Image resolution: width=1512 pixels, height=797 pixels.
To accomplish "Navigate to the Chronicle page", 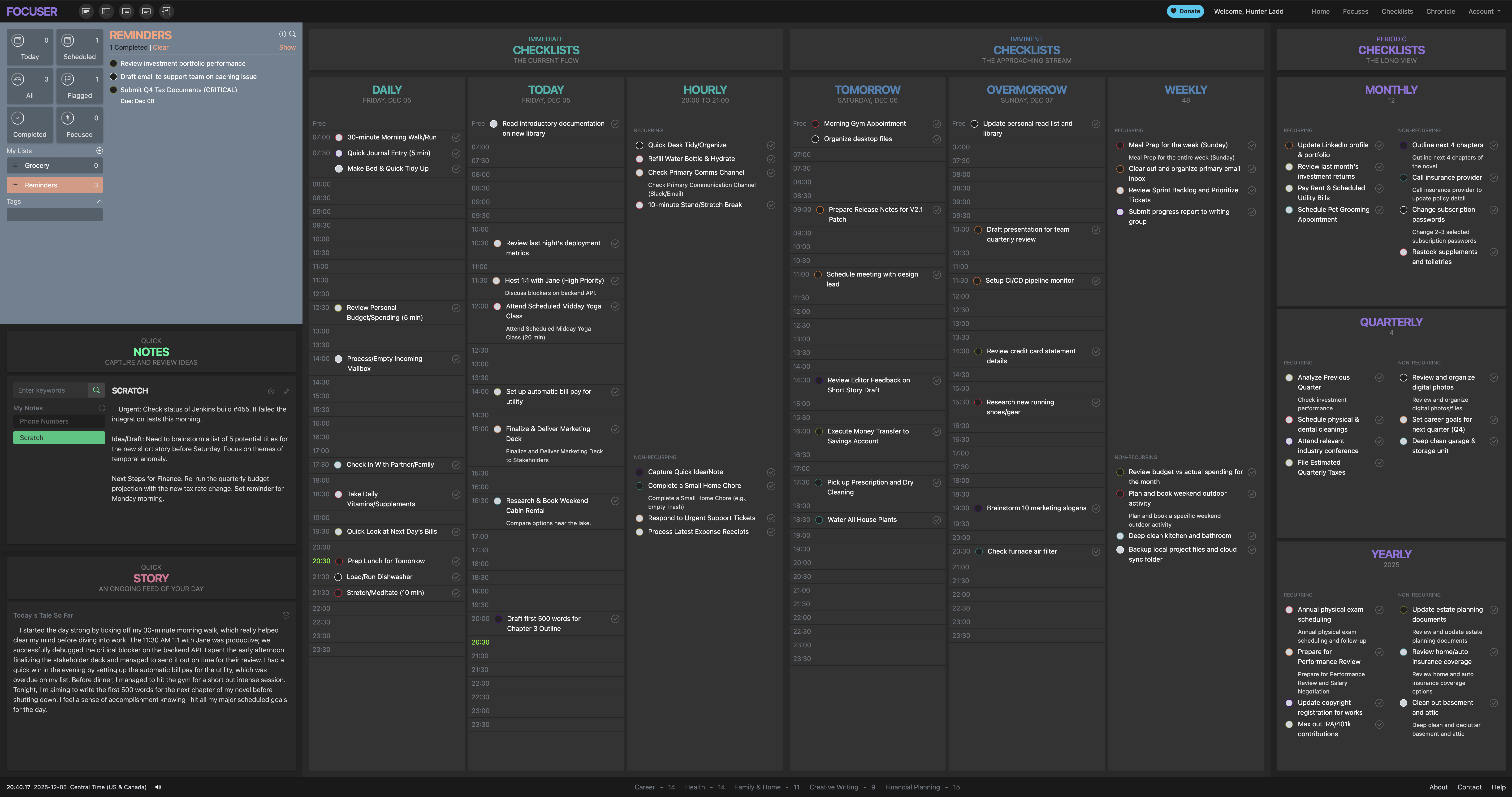I will (1440, 11).
